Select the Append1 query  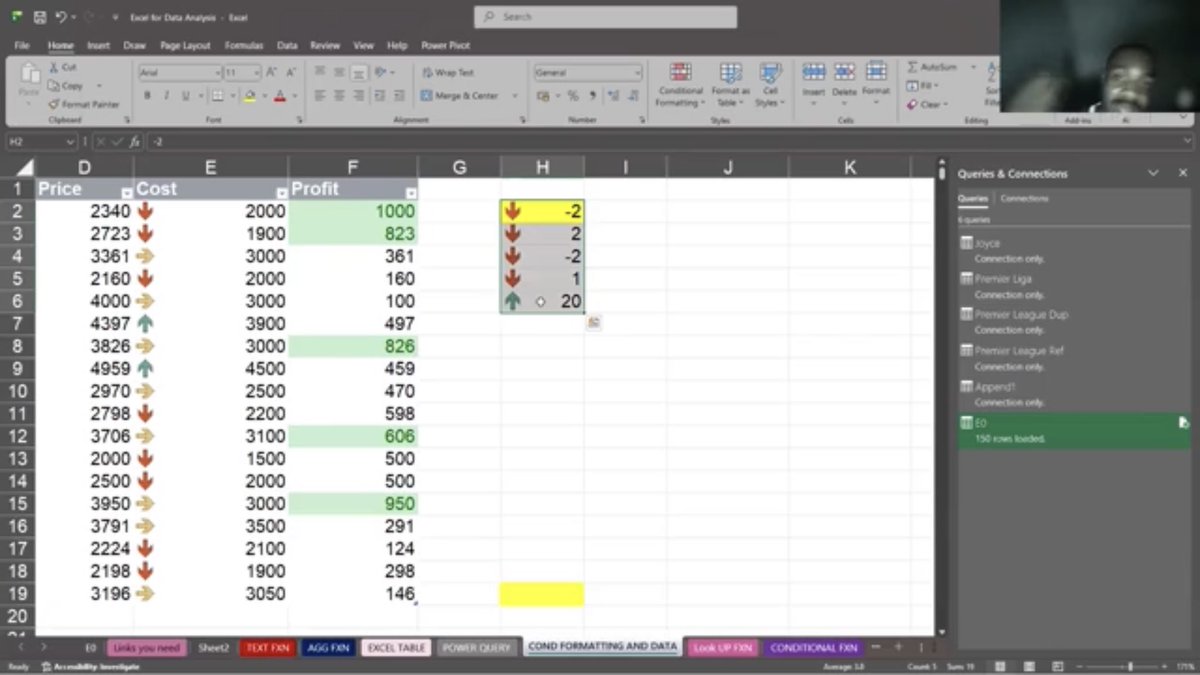(1074, 393)
